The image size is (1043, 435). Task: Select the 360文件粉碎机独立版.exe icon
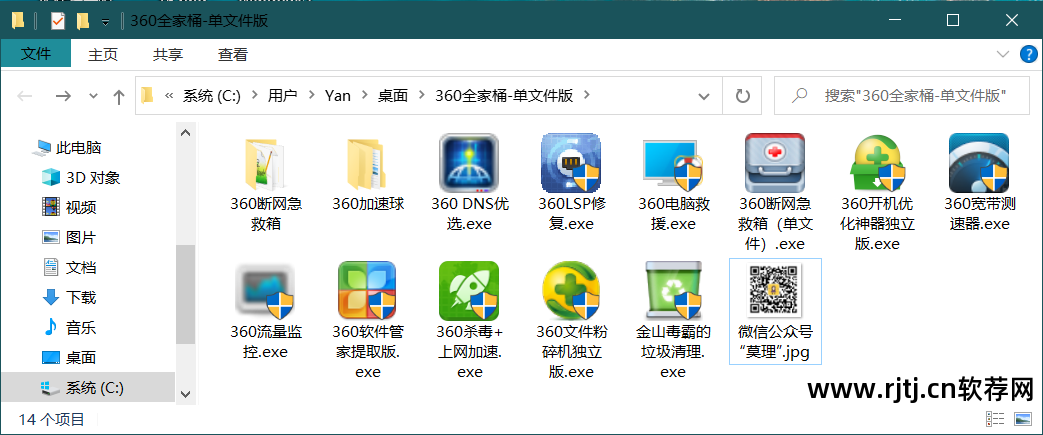pos(571,291)
